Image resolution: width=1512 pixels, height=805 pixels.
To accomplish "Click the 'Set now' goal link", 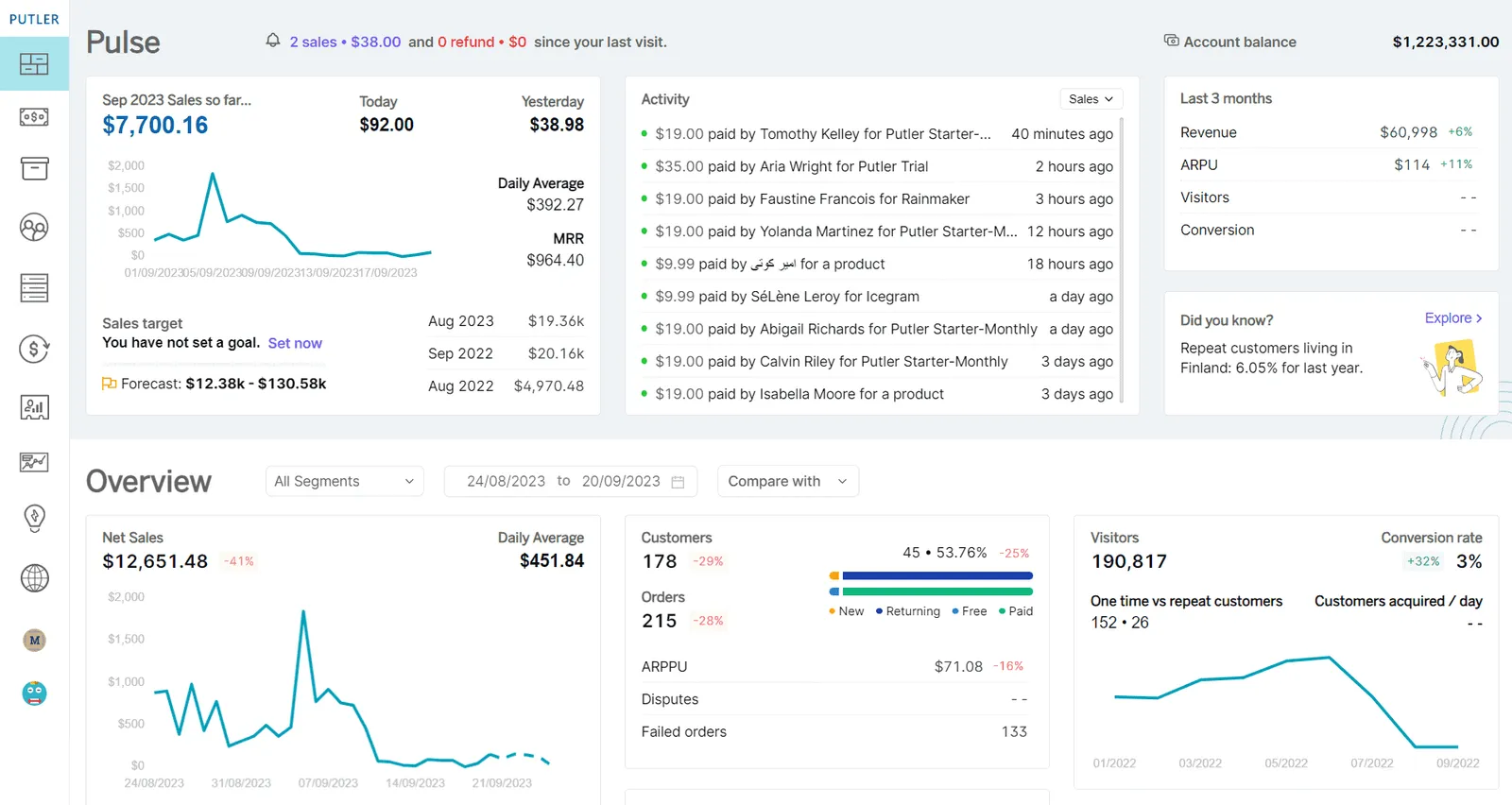I will tap(295, 343).
